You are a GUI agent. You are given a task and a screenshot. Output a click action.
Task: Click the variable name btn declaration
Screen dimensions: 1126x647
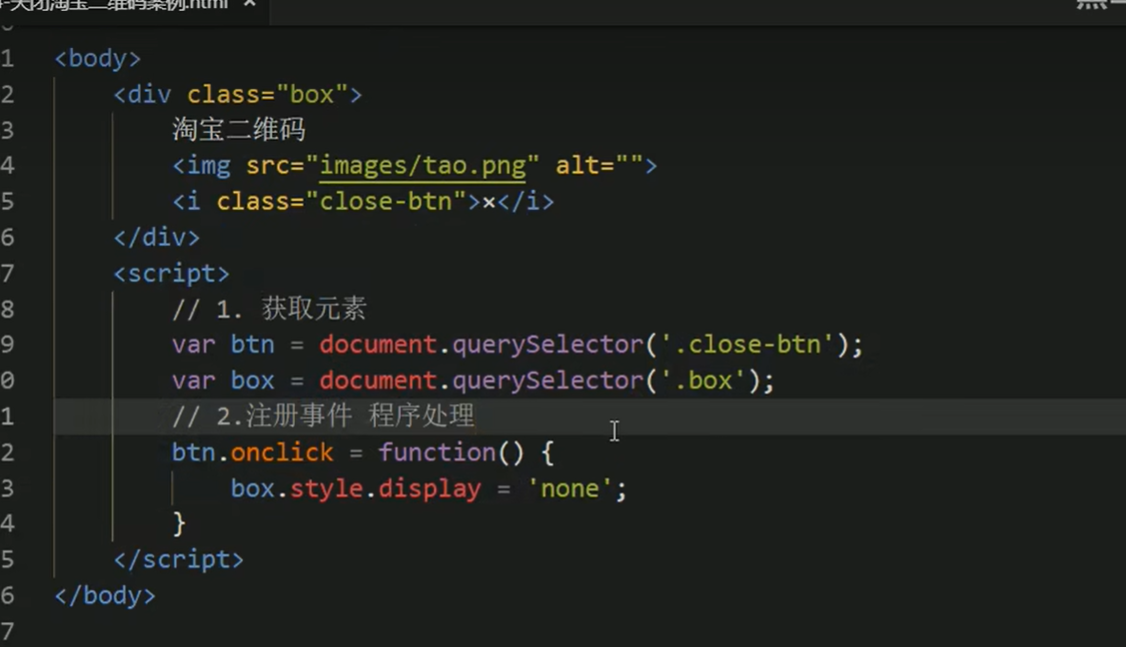pos(252,345)
